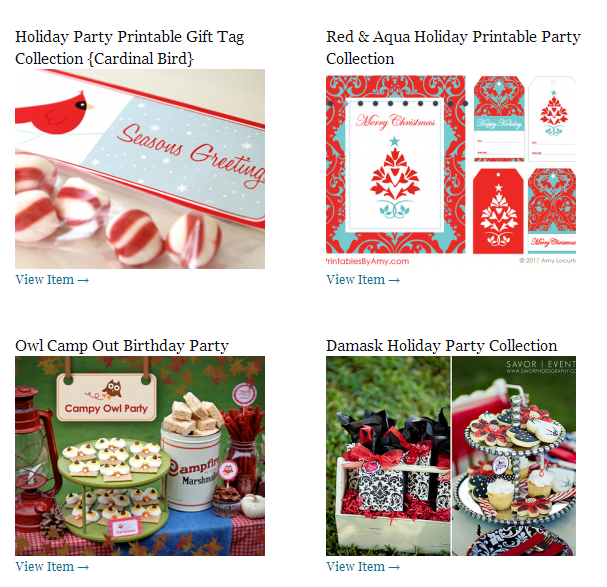Click View Item under Damask Holiday collection
This screenshot has height=587, width=607.
pyautogui.click(x=363, y=566)
